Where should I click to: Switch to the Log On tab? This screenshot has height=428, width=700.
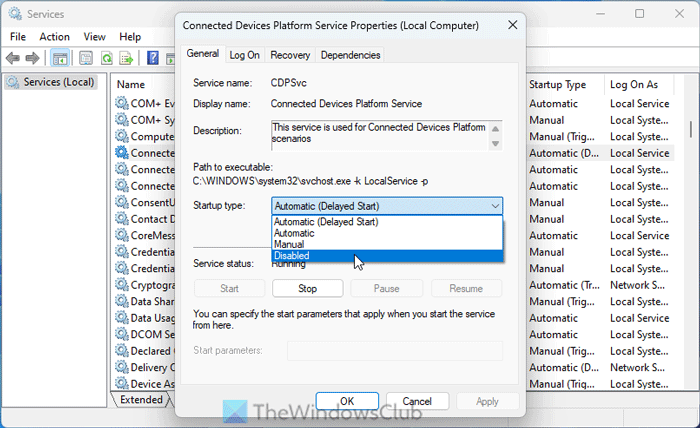coord(244,55)
